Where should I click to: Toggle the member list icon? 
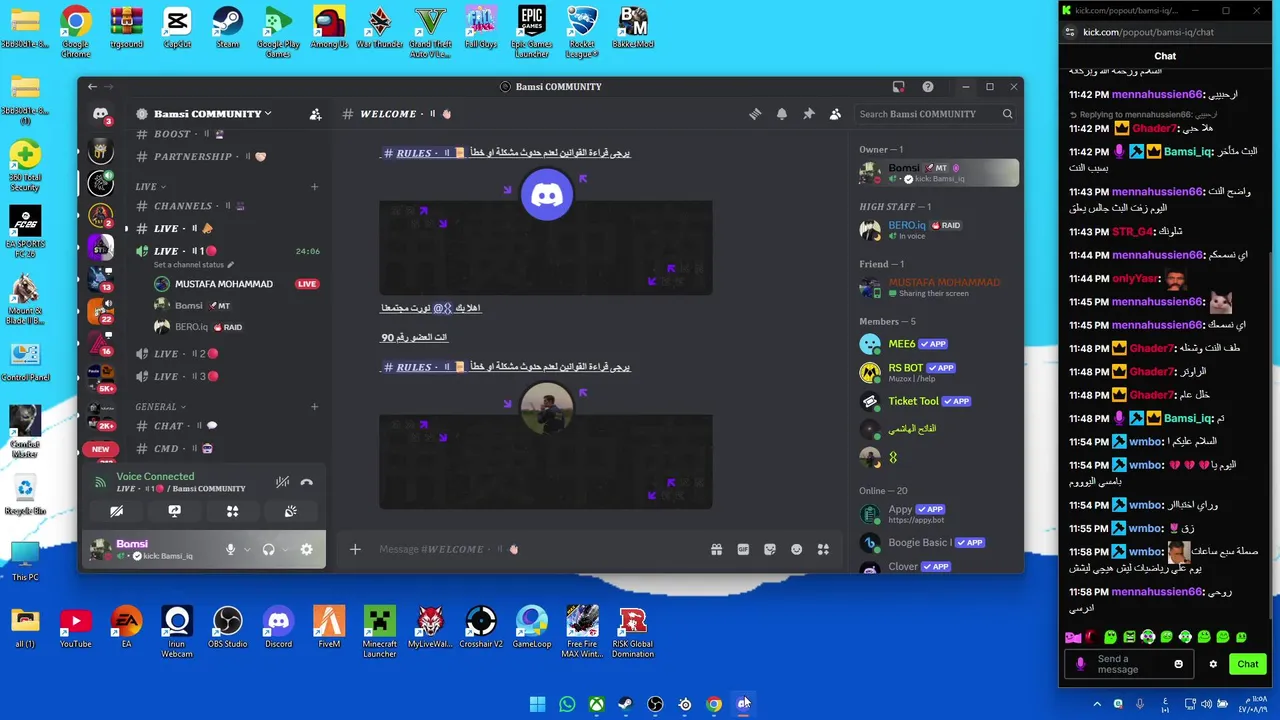[x=835, y=114]
